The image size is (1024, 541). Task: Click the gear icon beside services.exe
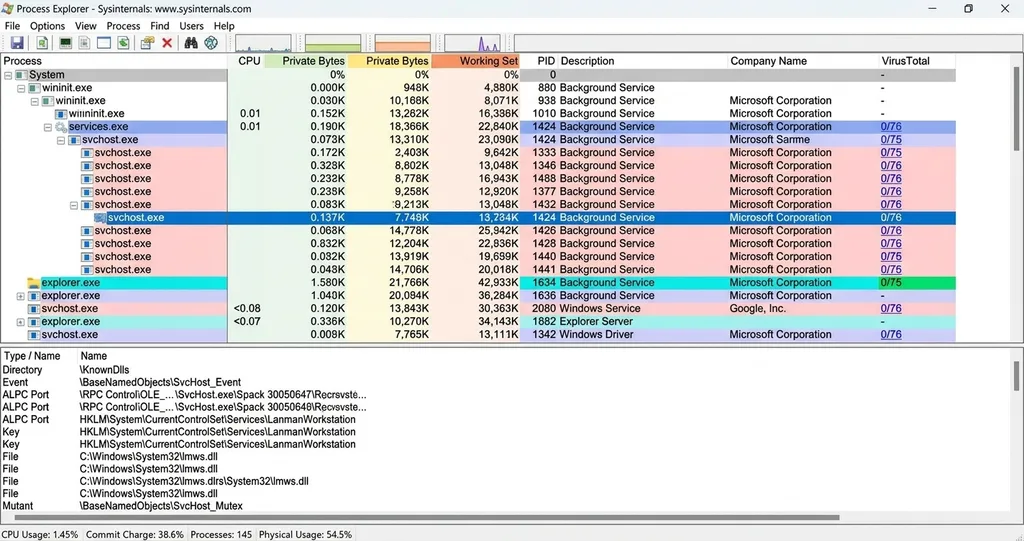[x=61, y=127]
